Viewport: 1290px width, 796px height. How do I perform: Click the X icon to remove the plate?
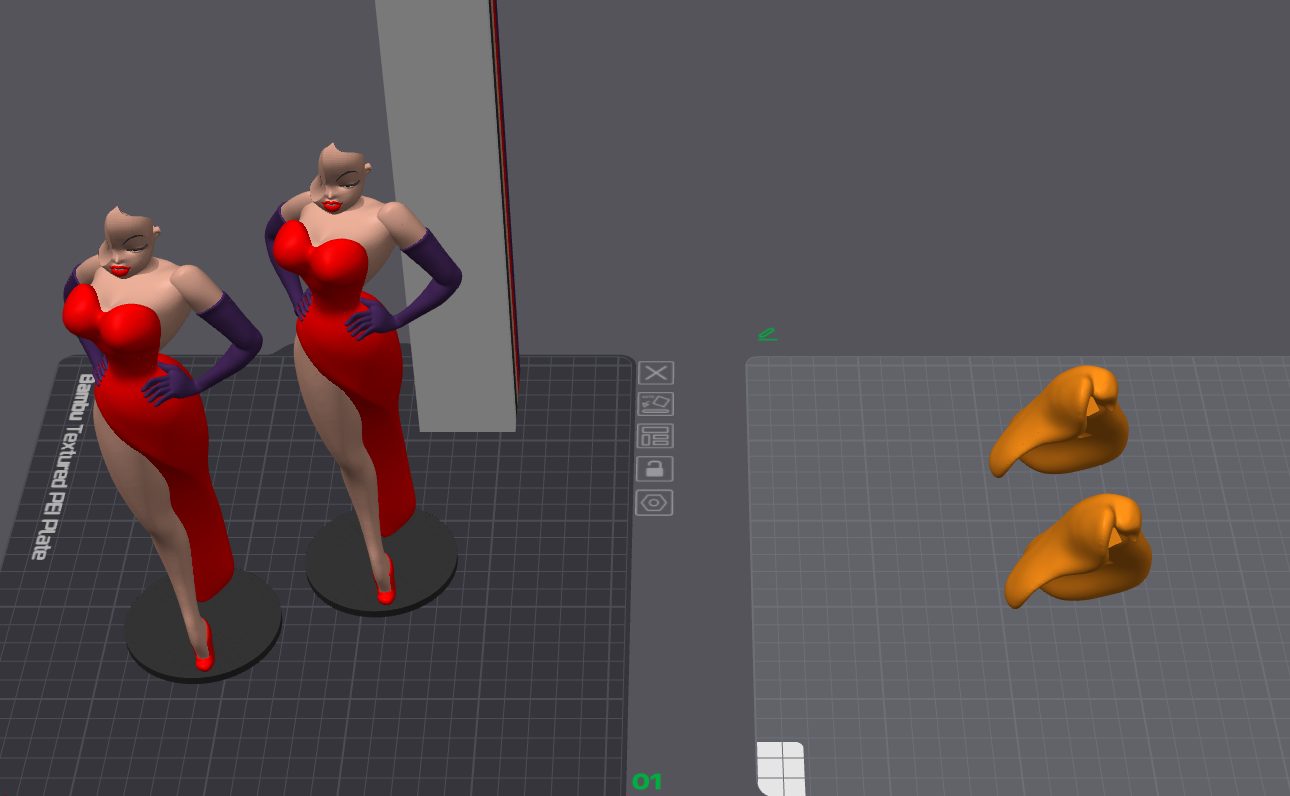655,373
